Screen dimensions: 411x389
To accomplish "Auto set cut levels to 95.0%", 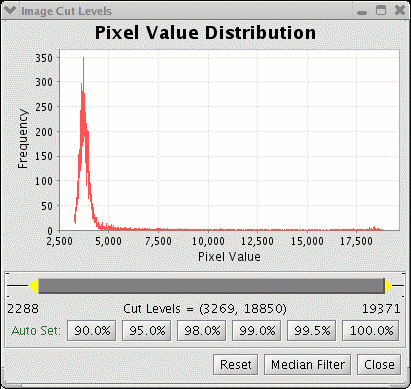I will coord(147,331).
